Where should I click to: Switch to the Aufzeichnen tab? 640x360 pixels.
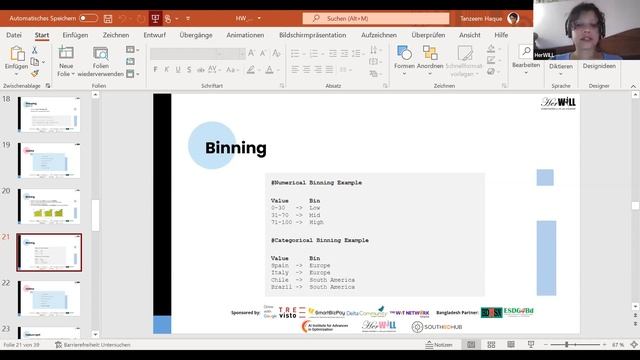379,35
